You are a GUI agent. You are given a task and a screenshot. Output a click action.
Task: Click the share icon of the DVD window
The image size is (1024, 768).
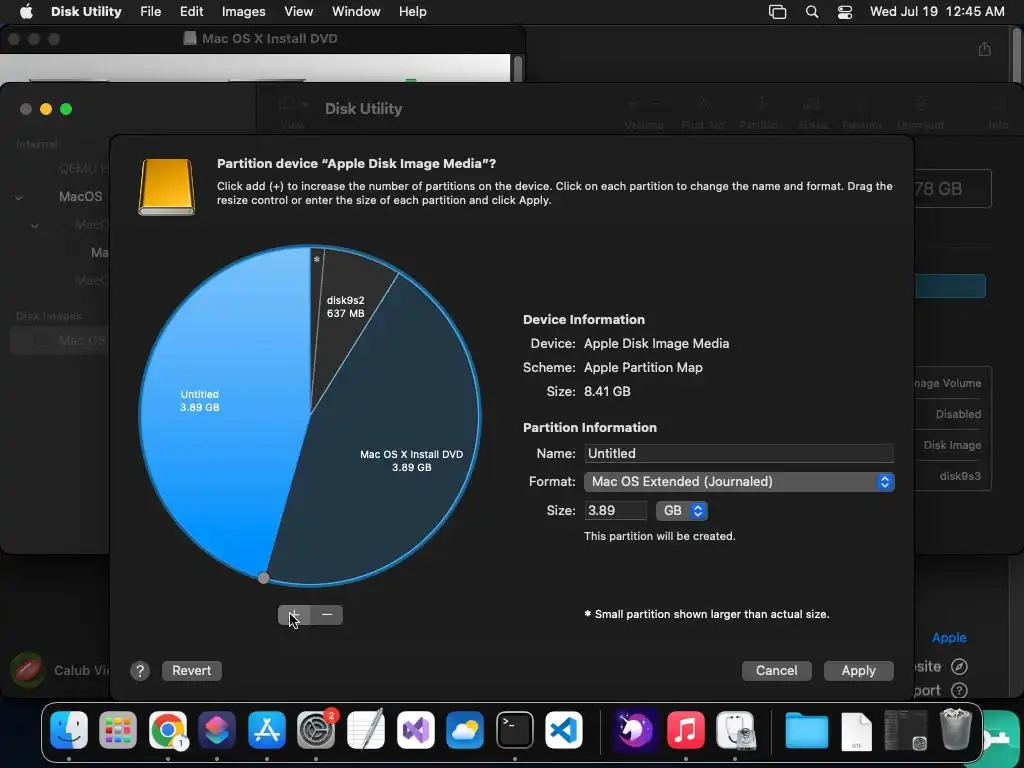click(985, 49)
